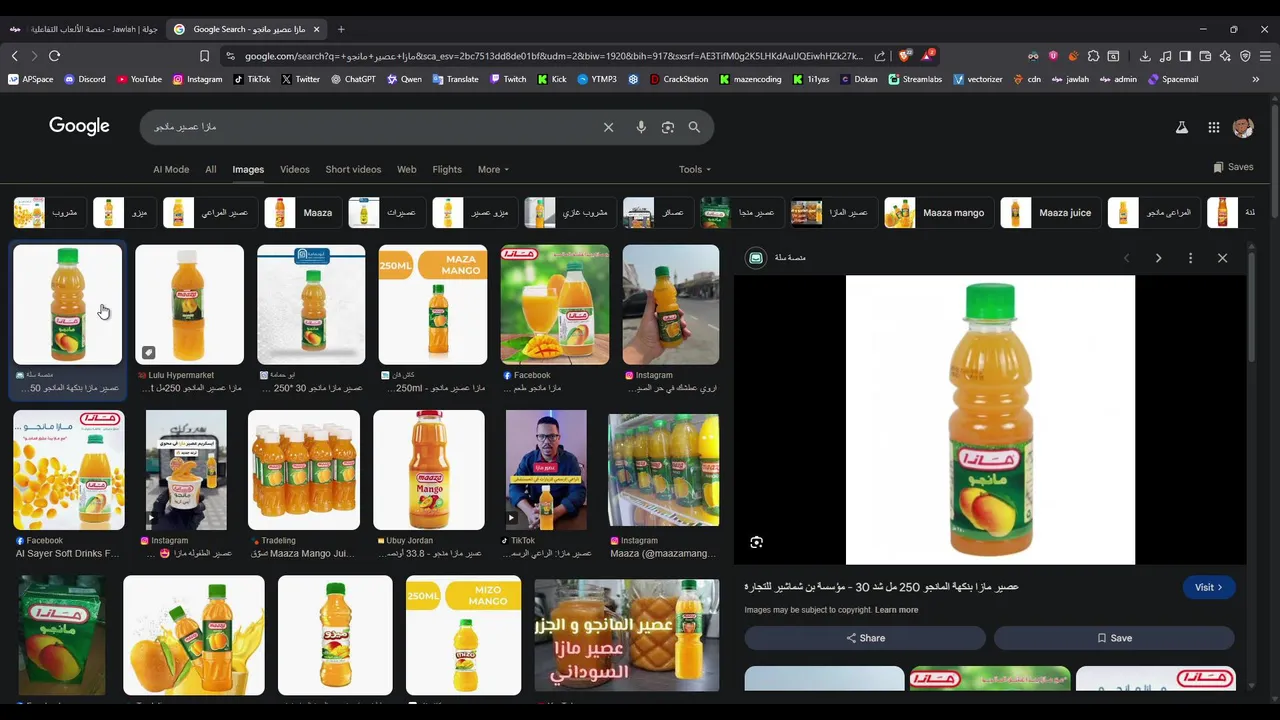The width and height of the screenshot is (1280, 720).
Task: Click the share icon in address bar
Action: tap(880, 56)
